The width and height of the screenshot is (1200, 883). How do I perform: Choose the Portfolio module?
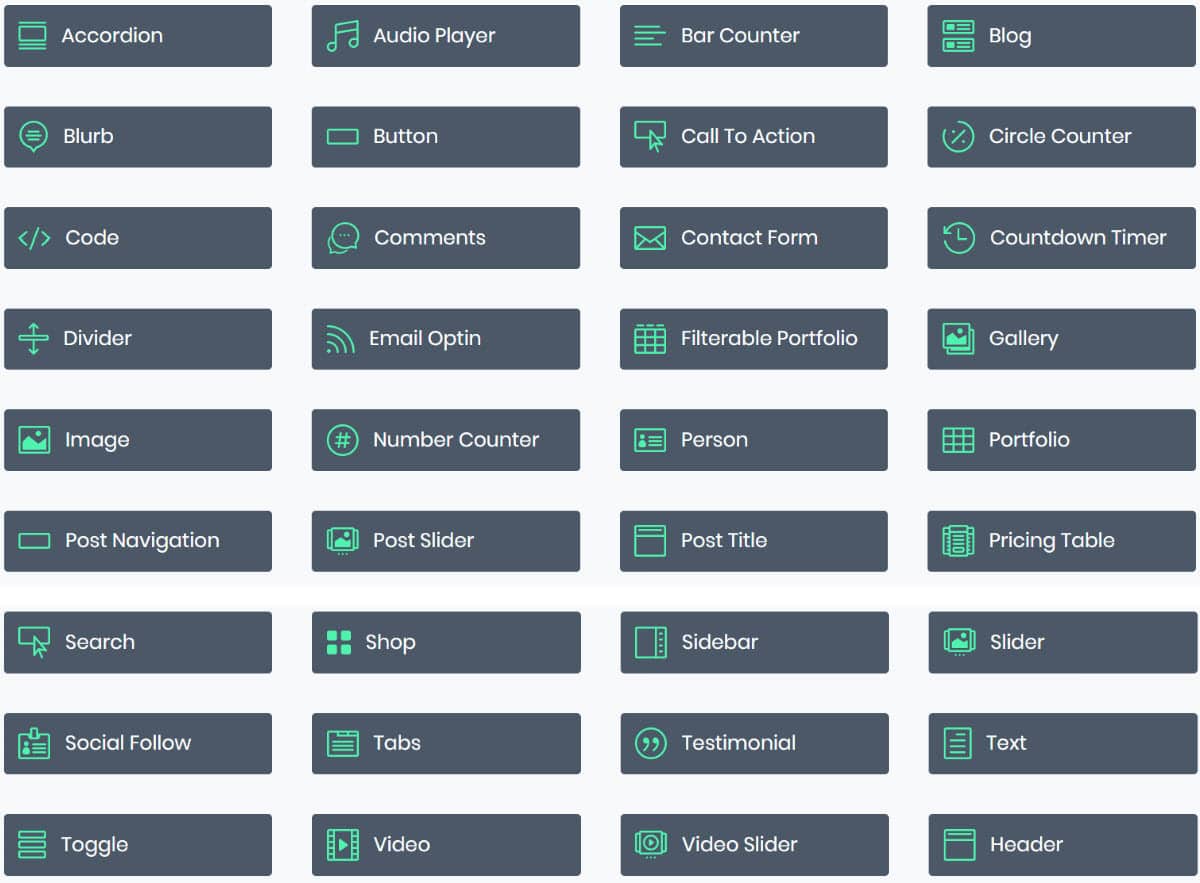[x=1062, y=440]
